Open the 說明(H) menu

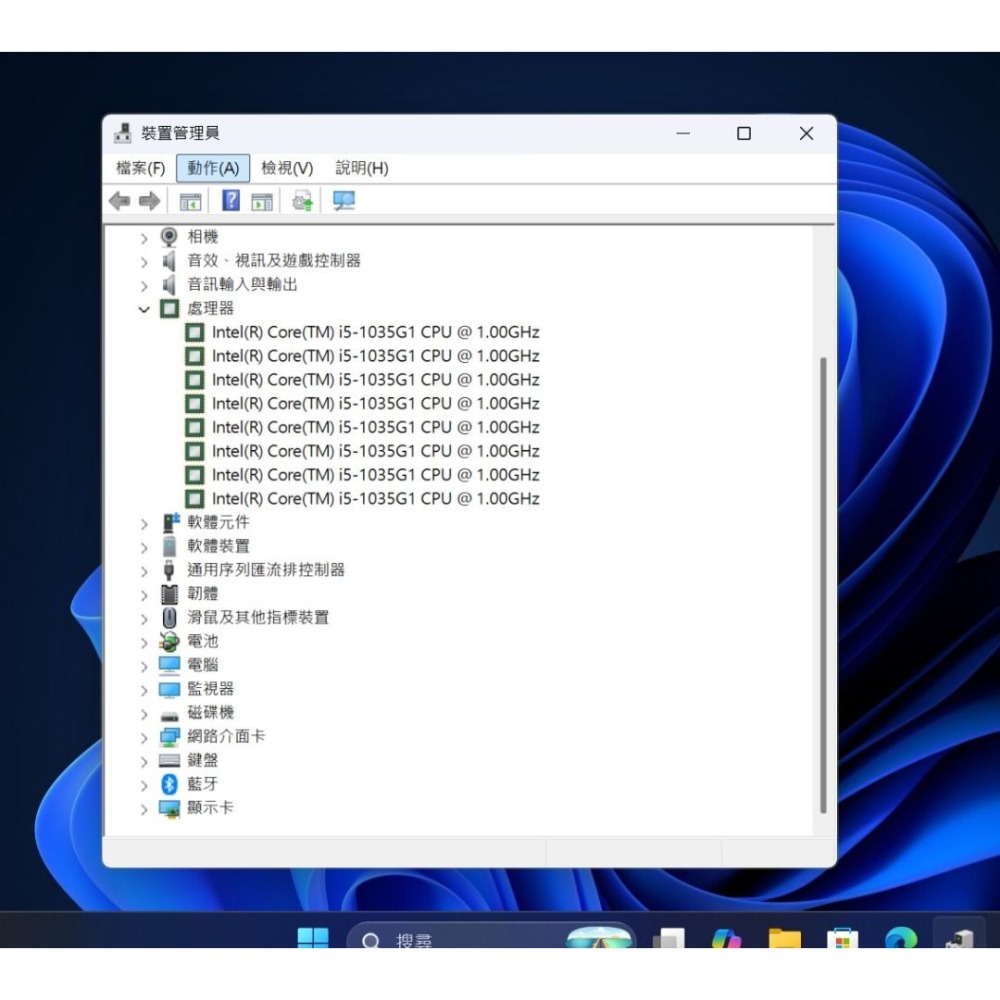362,168
